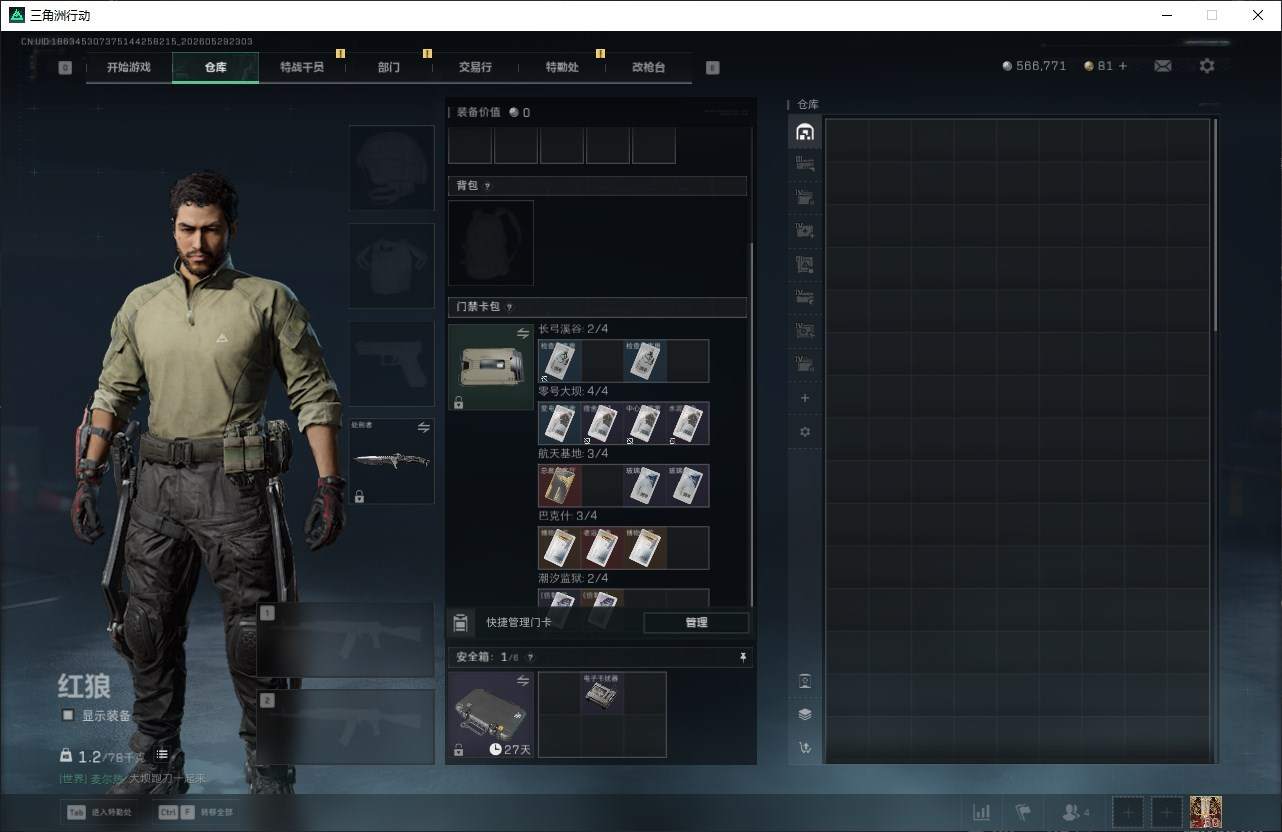Open the mail inbox envelope icon
The height and width of the screenshot is (832, 1282).
click(x=1163, y=66)
